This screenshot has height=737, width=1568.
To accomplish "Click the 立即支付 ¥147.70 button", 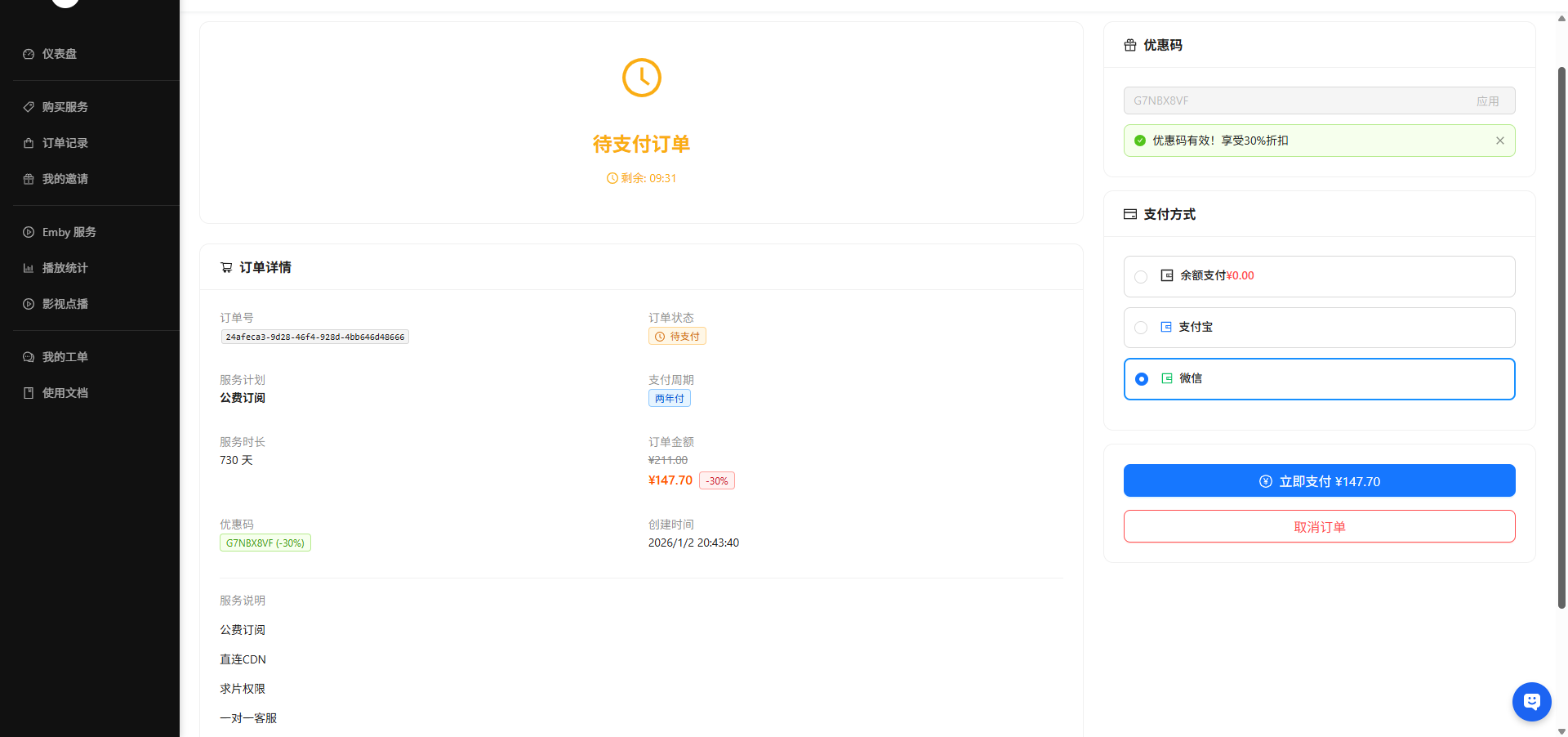I will tap(1319, 481).
